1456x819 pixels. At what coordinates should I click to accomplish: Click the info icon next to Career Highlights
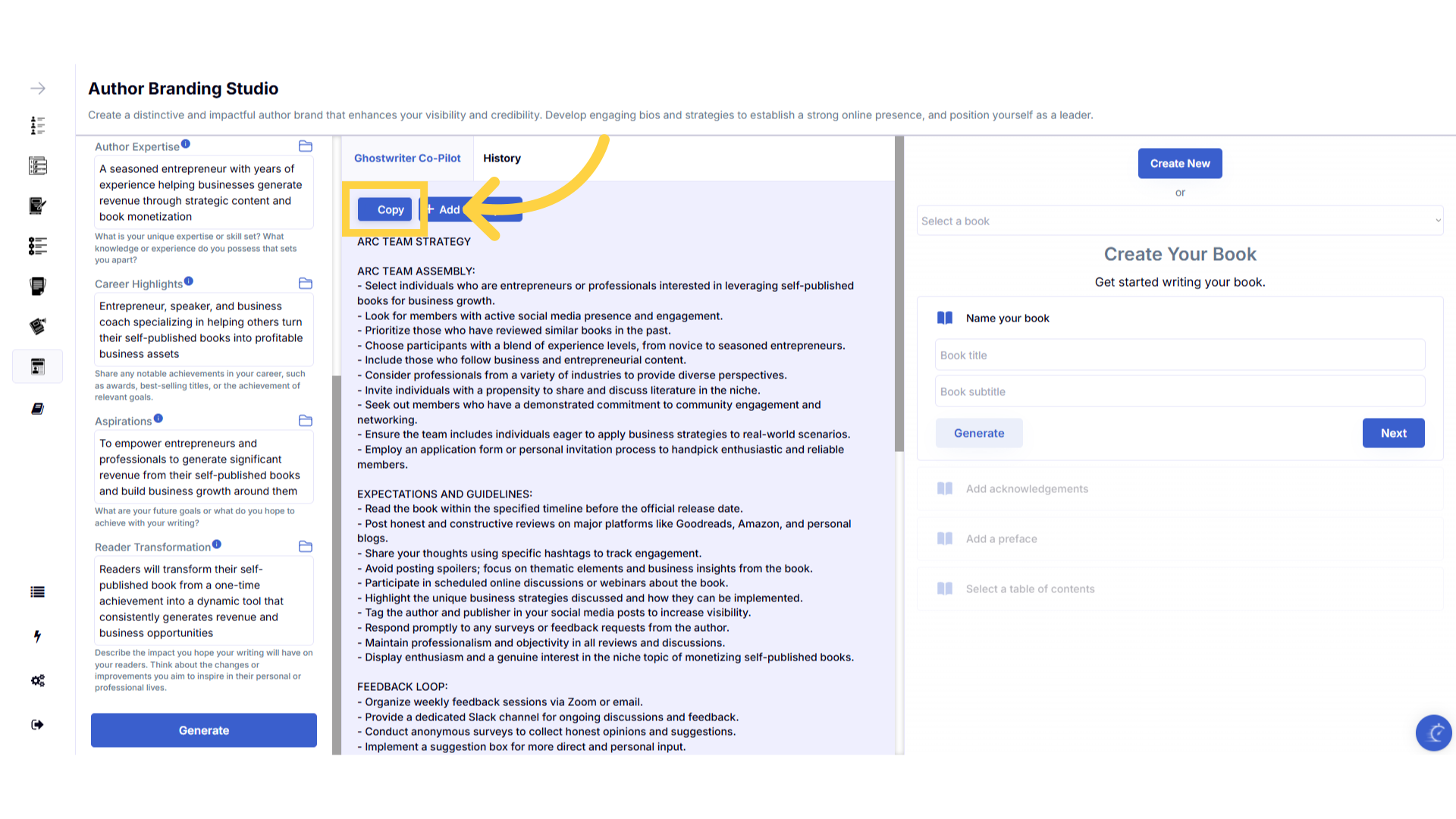pyautogui.click(x=189, y=281)
